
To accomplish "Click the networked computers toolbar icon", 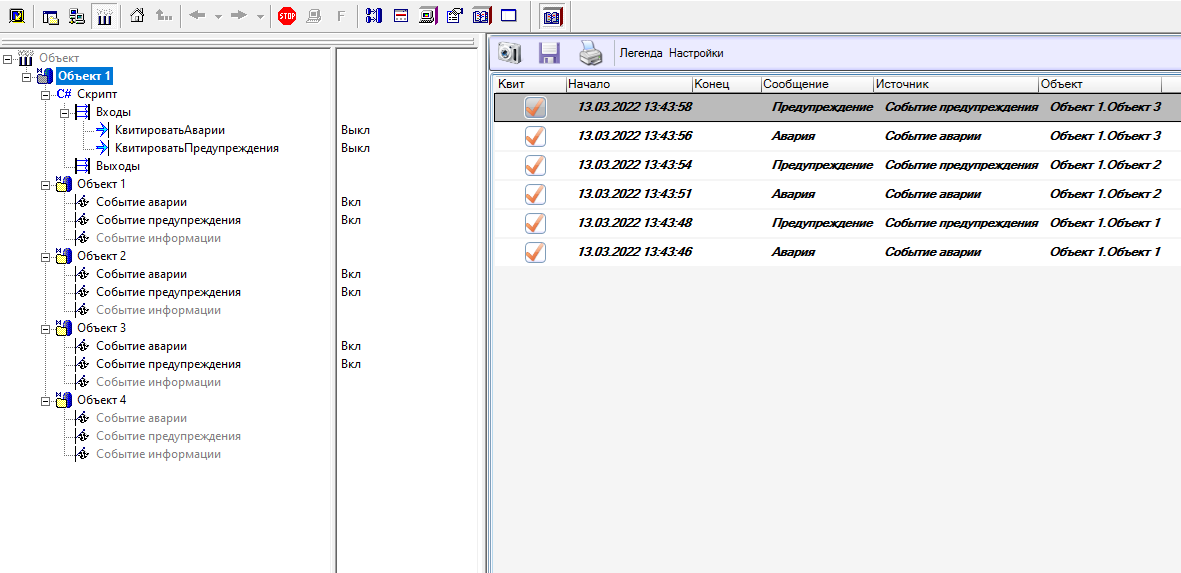I will tap(77, 16).
